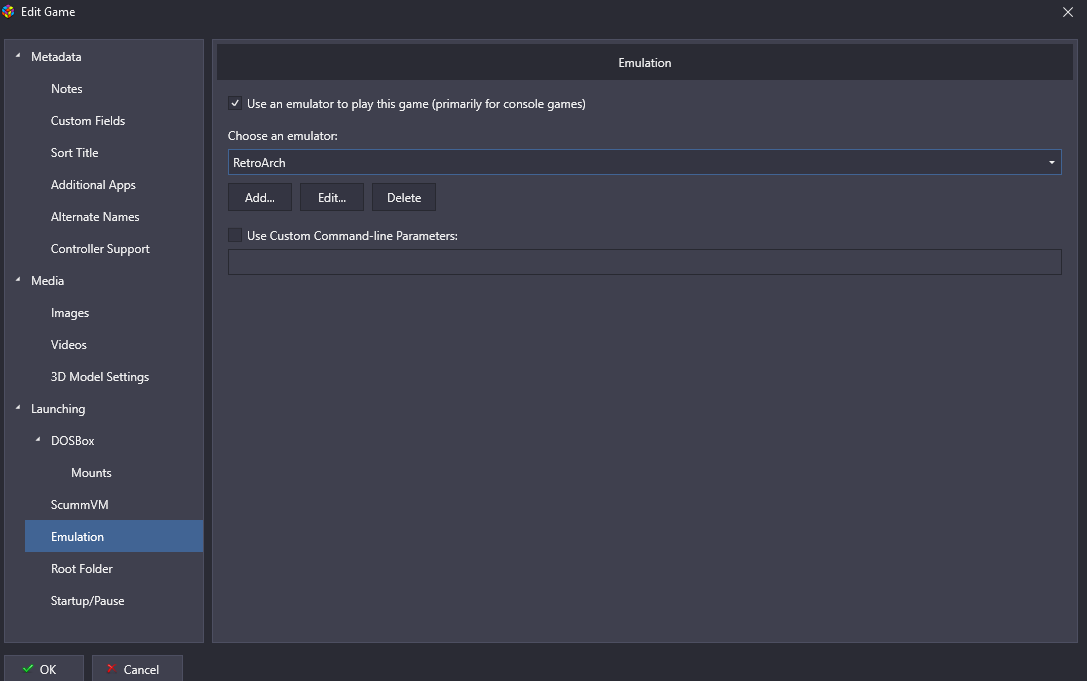The image size is (1087, 681).
Task: Select the Emulation tree item
Action: point(114,536)
